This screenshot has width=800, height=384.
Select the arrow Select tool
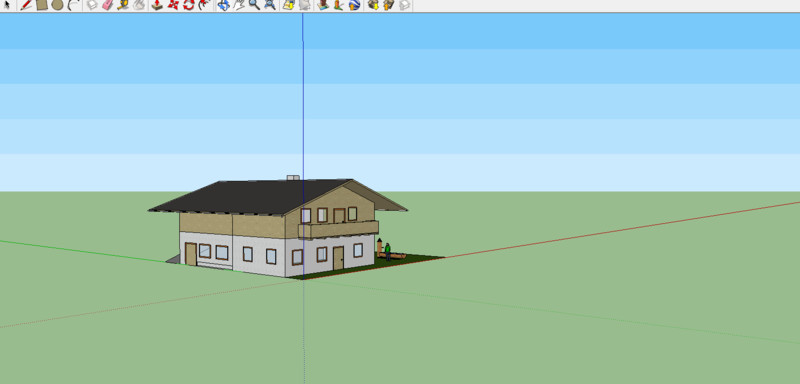click(x=7, y=5)
